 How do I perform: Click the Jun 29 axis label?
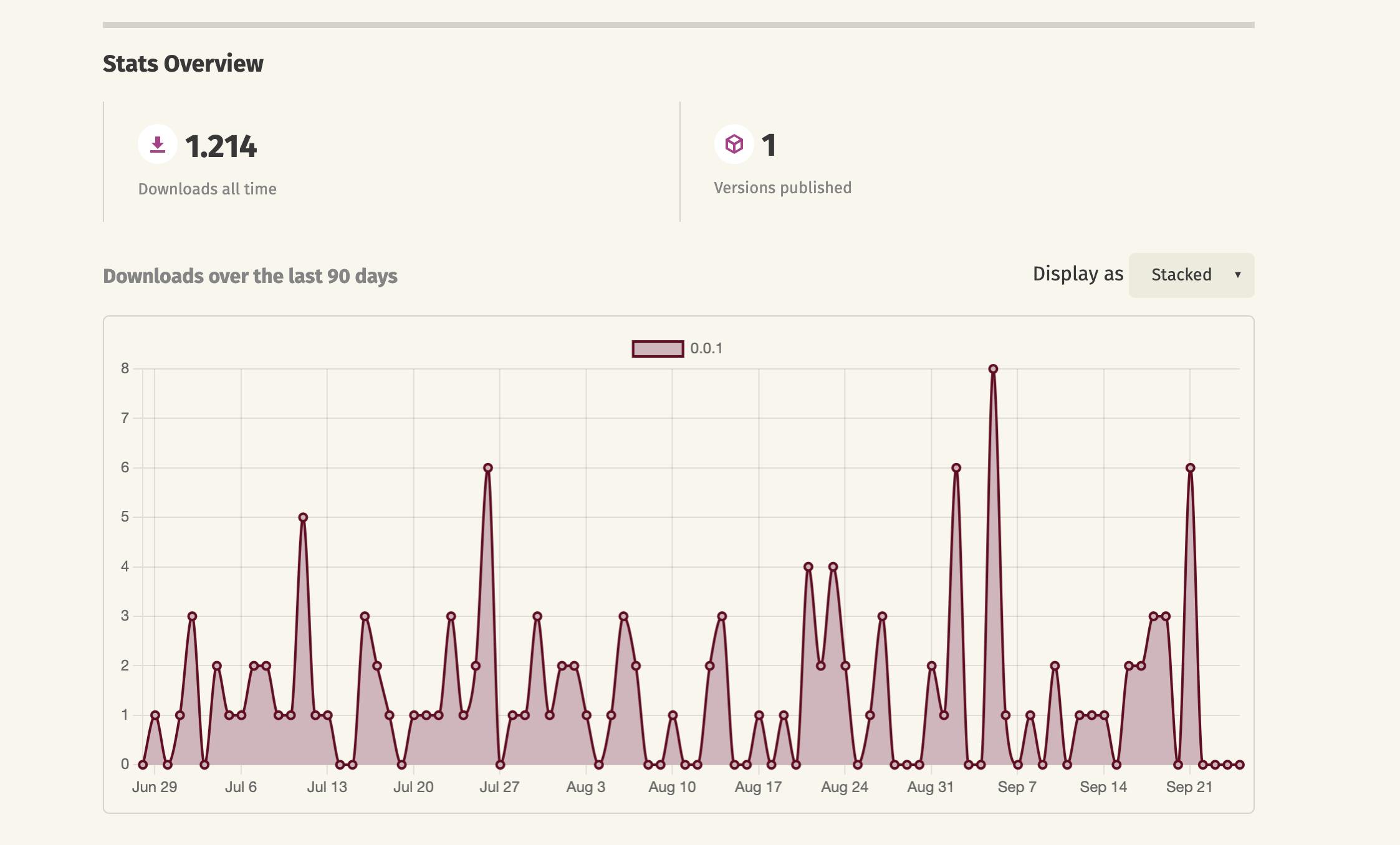click(x=155, y=787)
